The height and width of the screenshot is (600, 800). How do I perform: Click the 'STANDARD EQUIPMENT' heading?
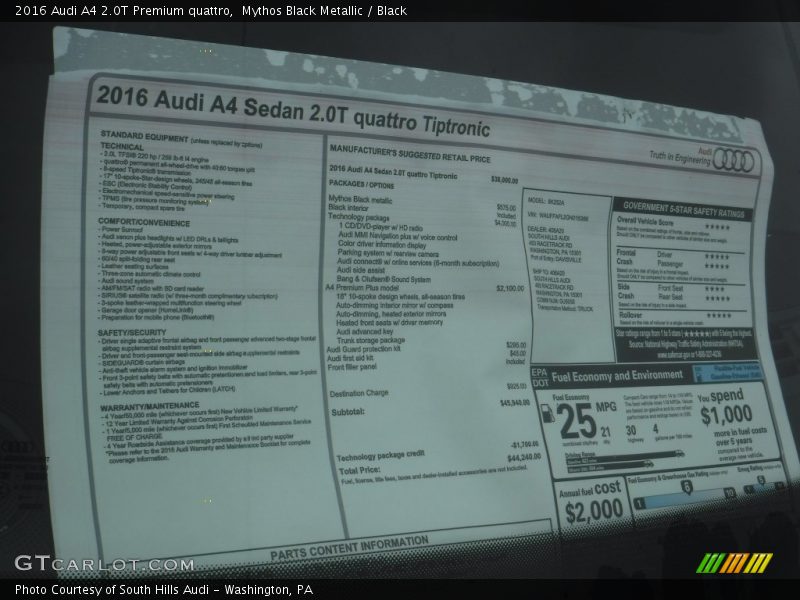(144, 137)
